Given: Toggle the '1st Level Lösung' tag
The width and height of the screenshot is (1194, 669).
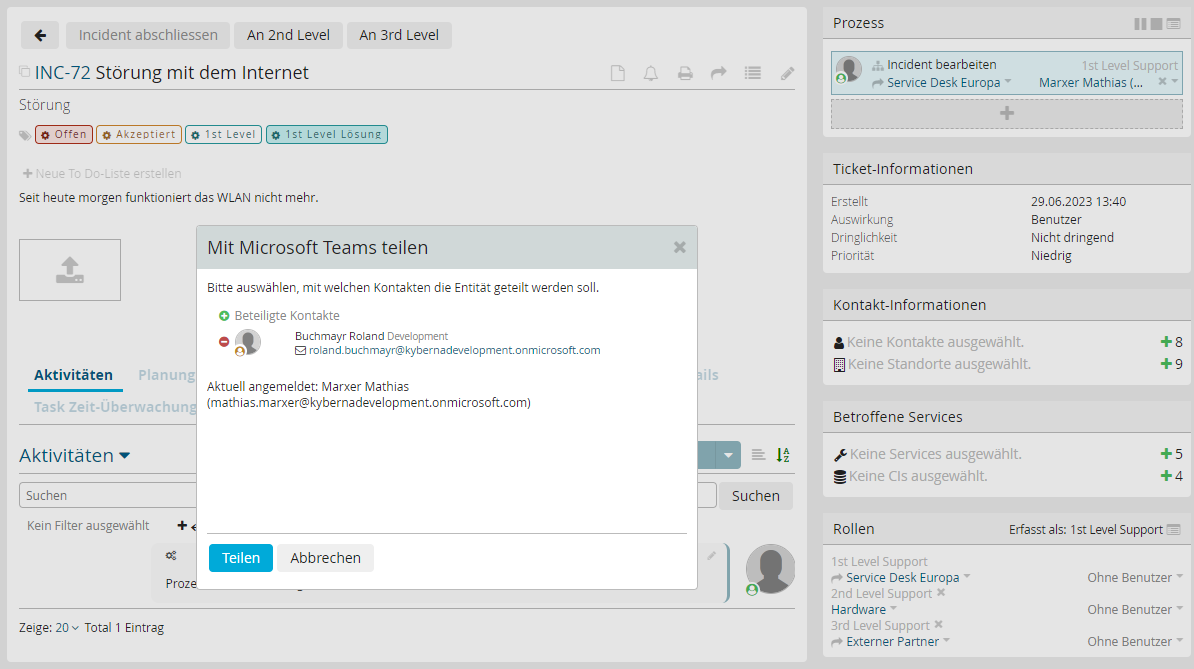Looking at the screenshot, I should tap(326, 134).
